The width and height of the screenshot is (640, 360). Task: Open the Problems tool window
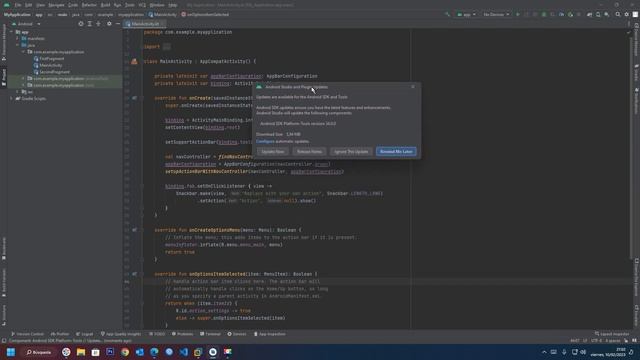point(182,334)
